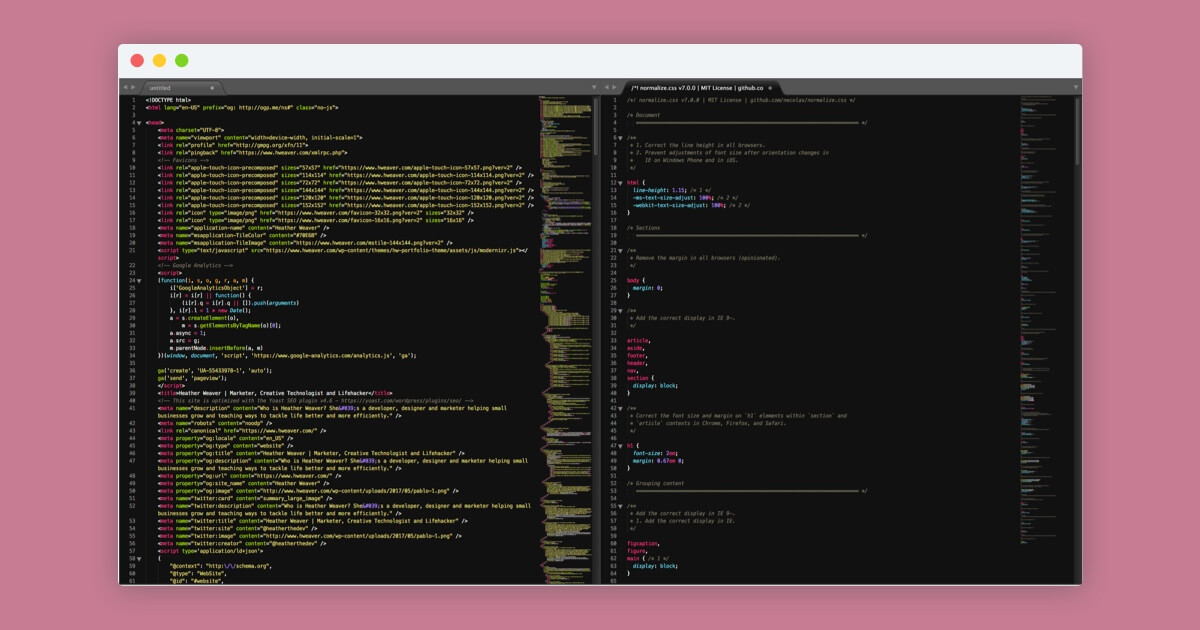Click the 'nav,' selector
The image size is (1200, 630).
[633, 370]
